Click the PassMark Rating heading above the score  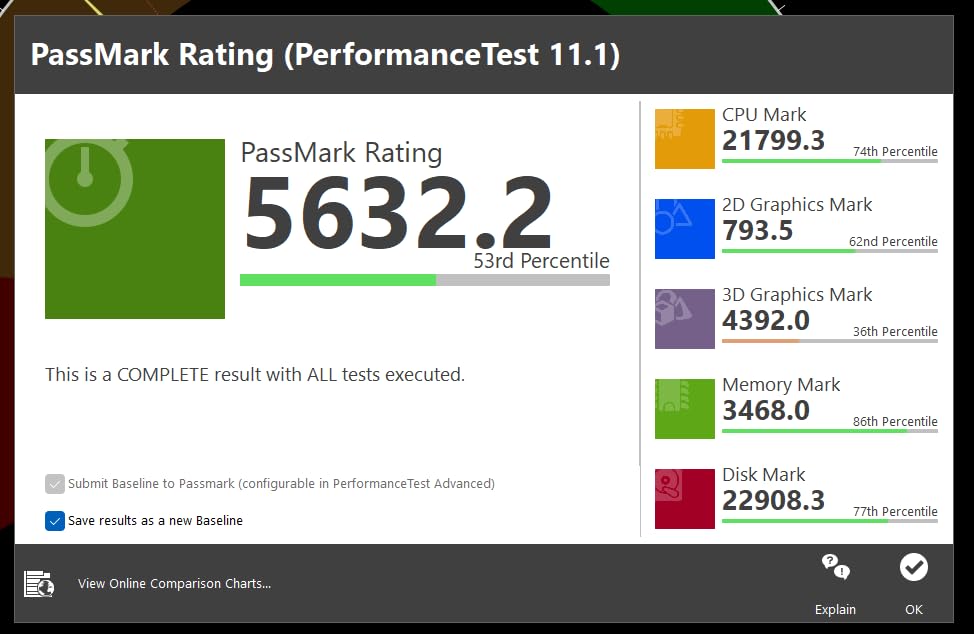pos(342,153)
